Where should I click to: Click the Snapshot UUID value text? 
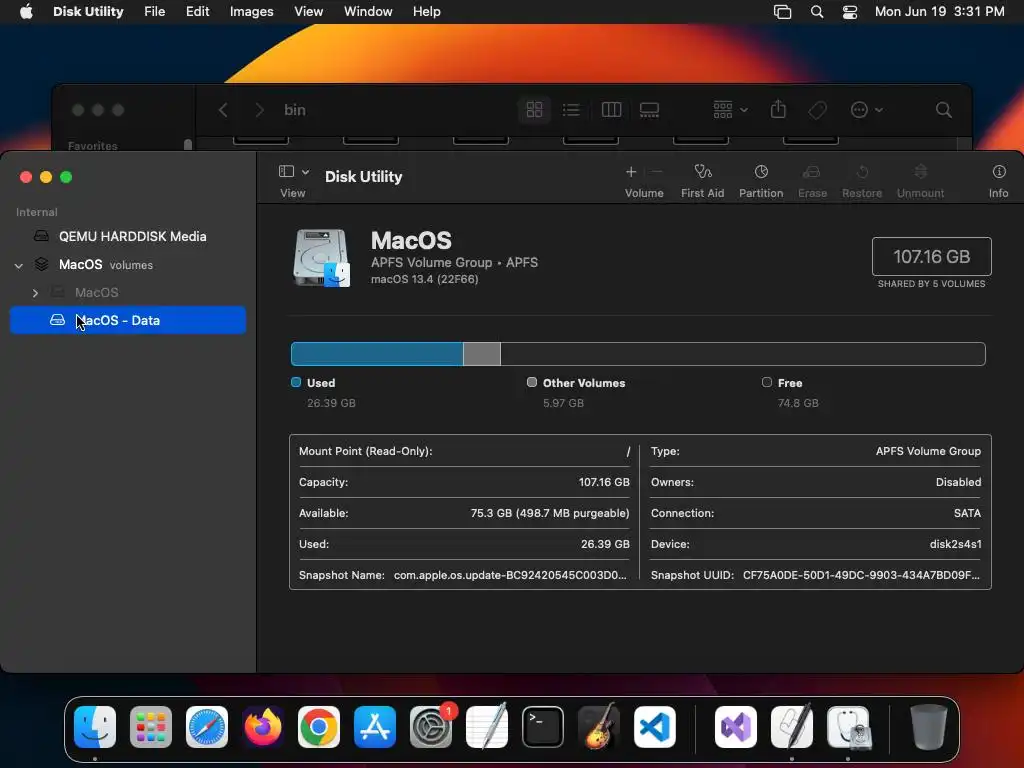tap(861, 575)
